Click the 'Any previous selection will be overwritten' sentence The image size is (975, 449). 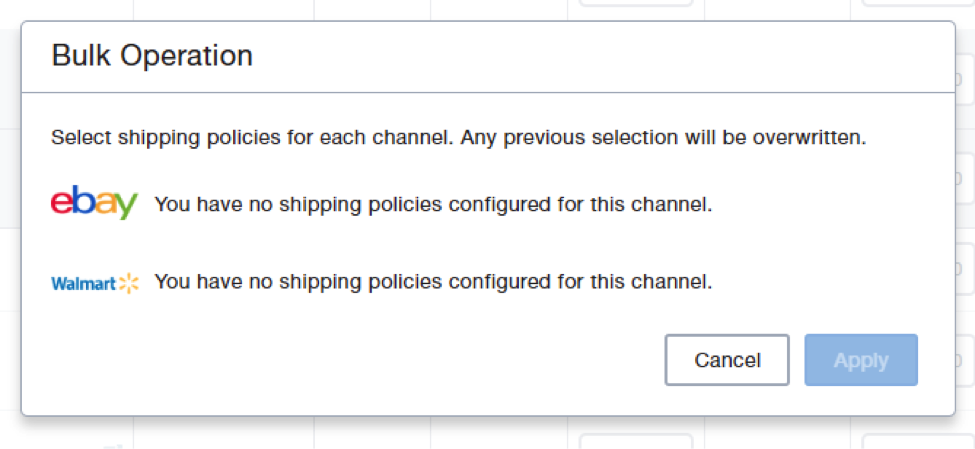664,138
